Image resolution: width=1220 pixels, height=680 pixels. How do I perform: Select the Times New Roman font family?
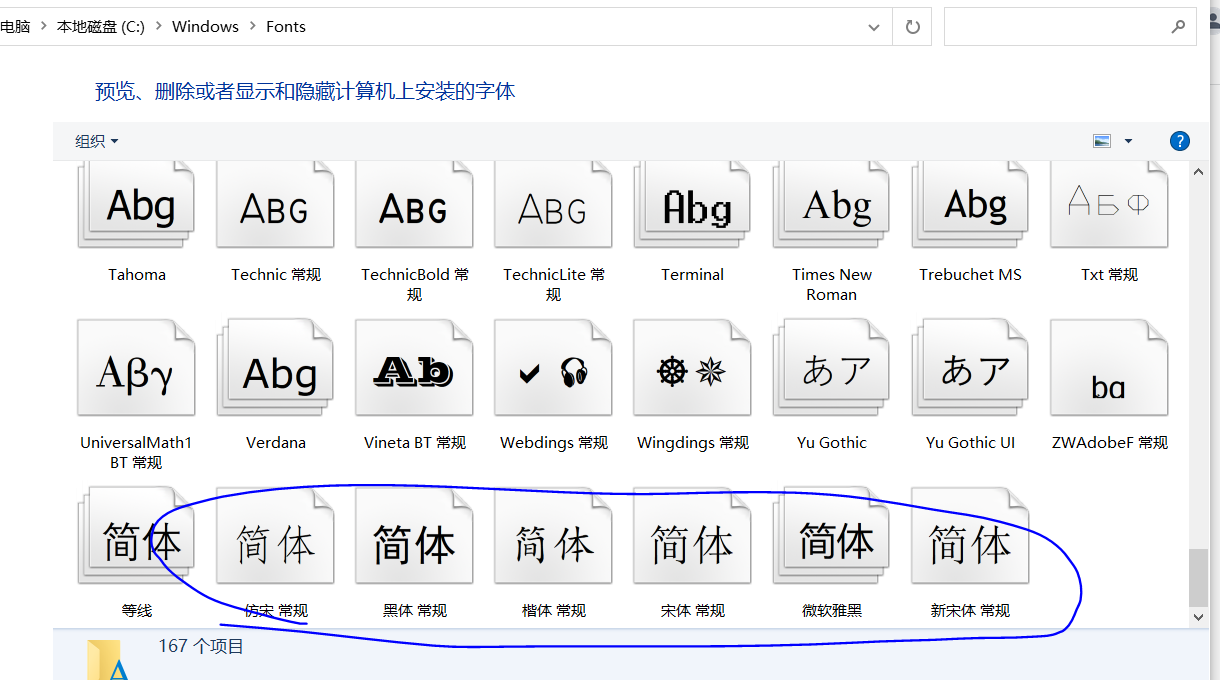pos(831,208)
